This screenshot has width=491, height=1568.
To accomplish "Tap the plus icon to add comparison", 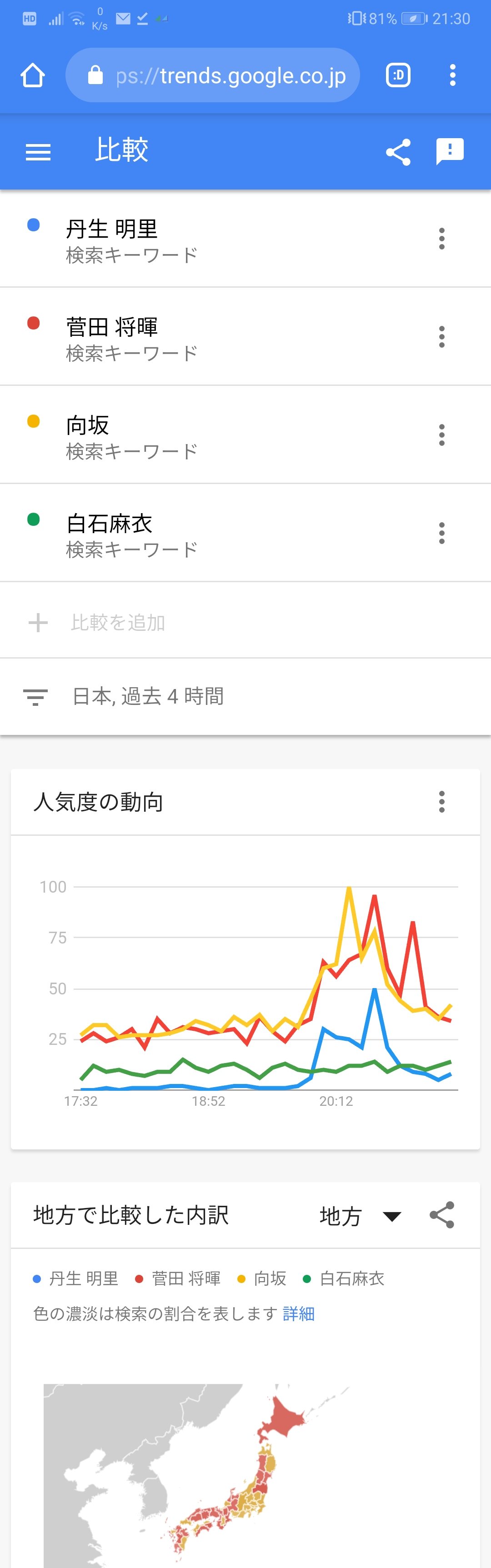I will 38,622.
